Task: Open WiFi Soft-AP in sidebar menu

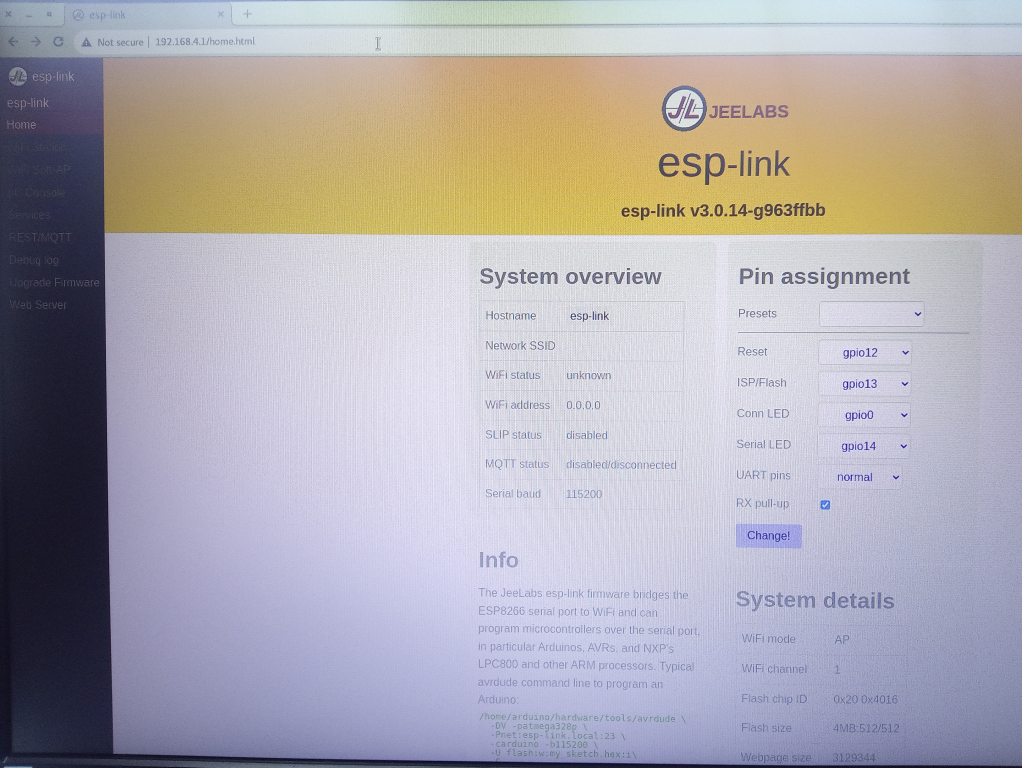Action: click(40, 170)
